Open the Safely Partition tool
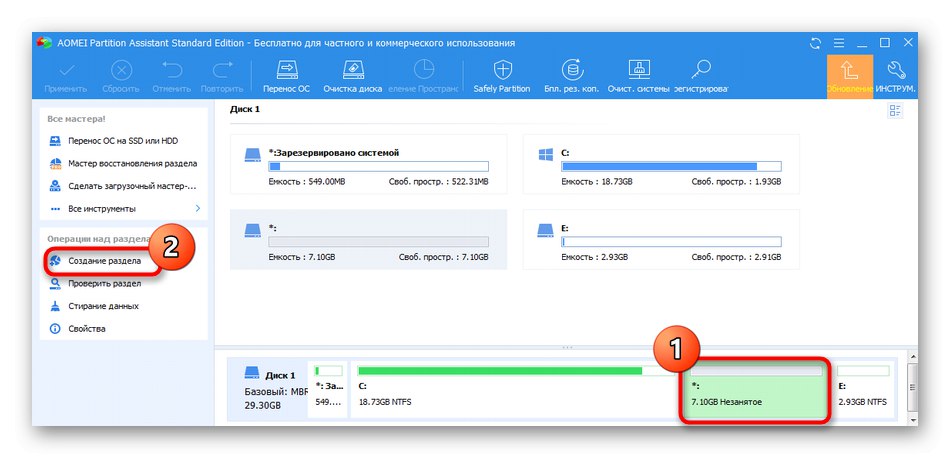Image resolution: width=950 pixels, height=458 pixels. (502, 77)
